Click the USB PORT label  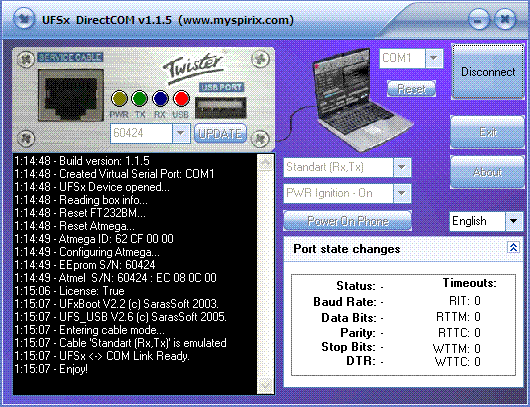(221, 87)
